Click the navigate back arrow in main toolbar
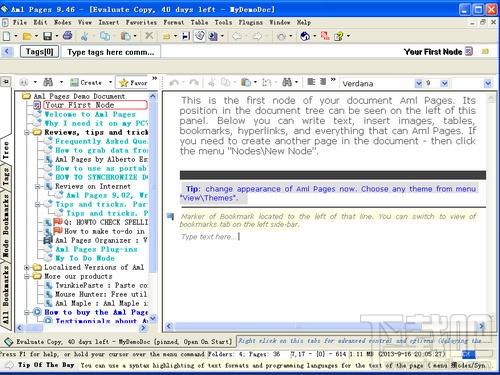 [x=237, y=36]
